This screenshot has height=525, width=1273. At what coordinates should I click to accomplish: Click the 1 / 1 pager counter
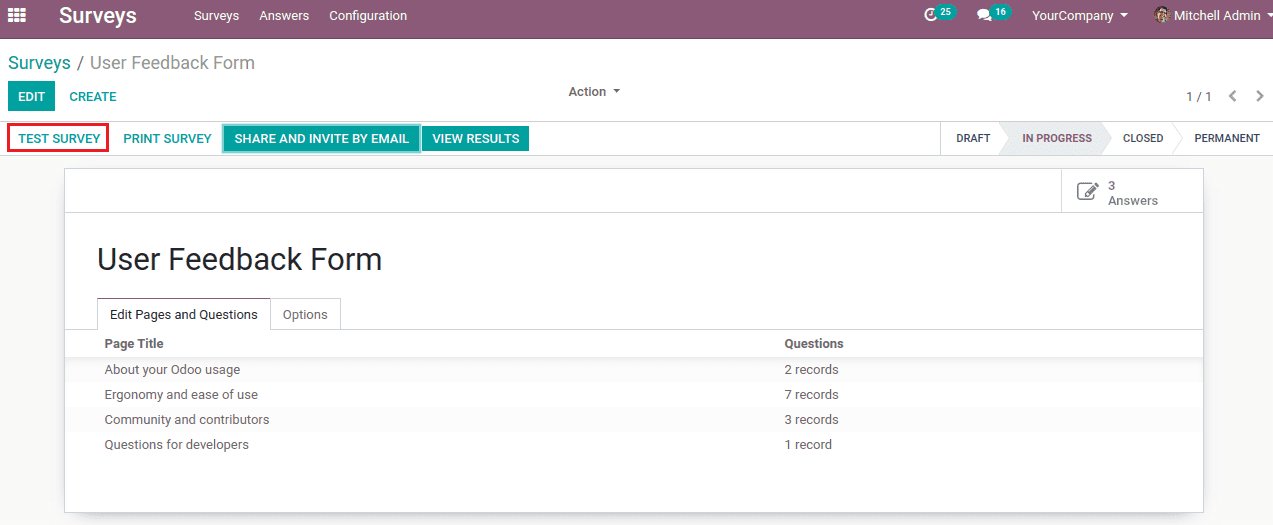point(1199,97)
